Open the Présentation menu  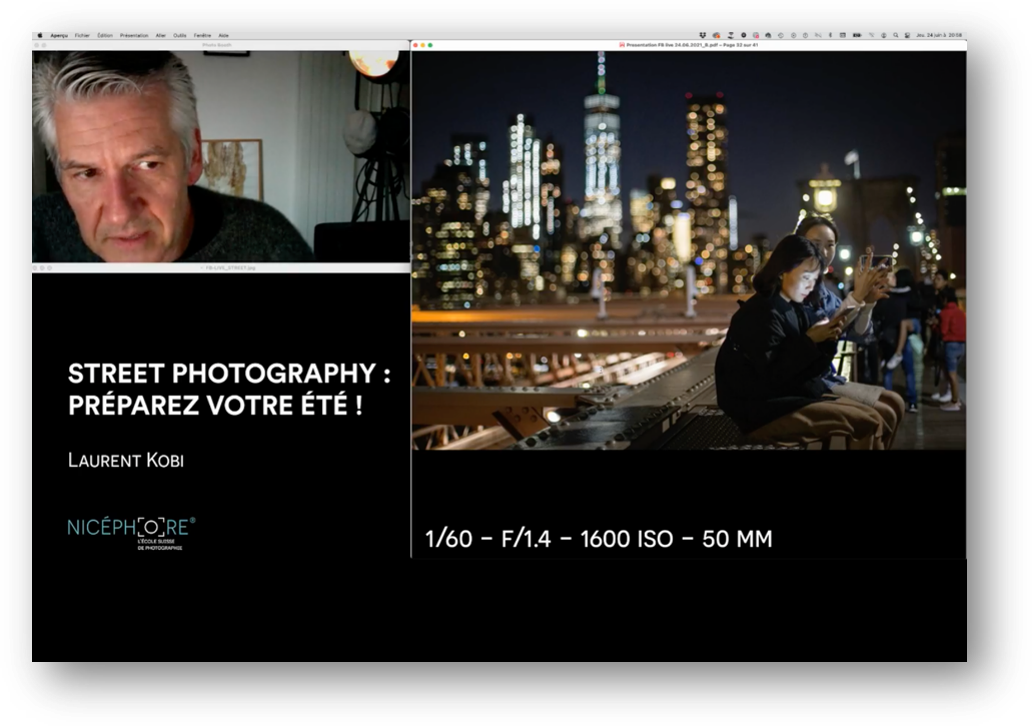click(134, 35)
